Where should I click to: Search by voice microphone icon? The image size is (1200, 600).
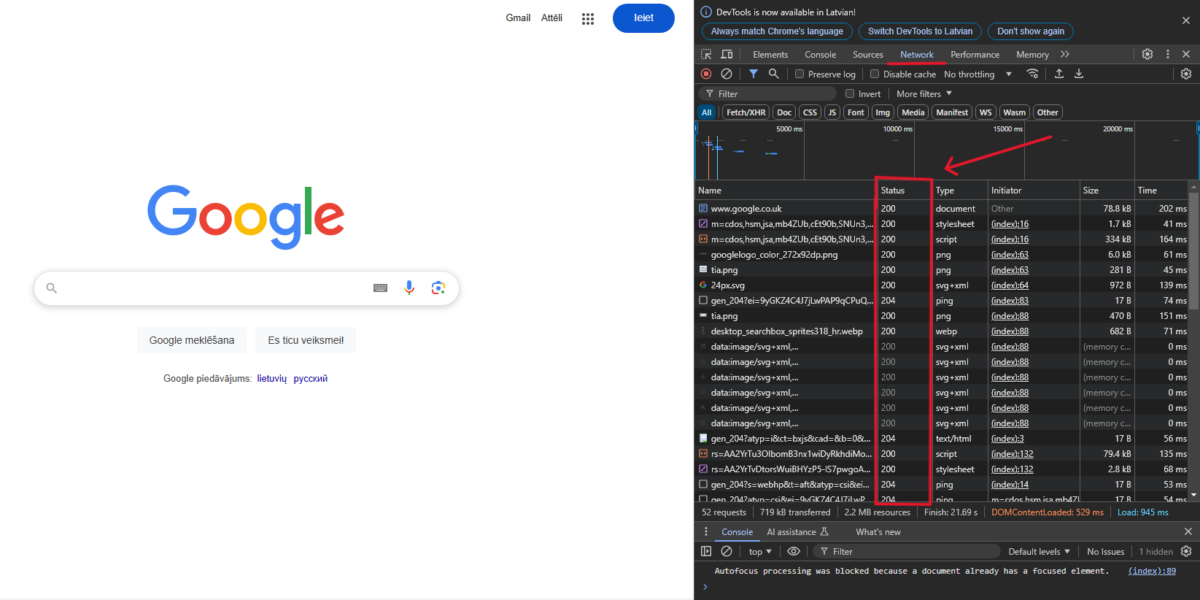pyautogui.click(x=409, y=288)
